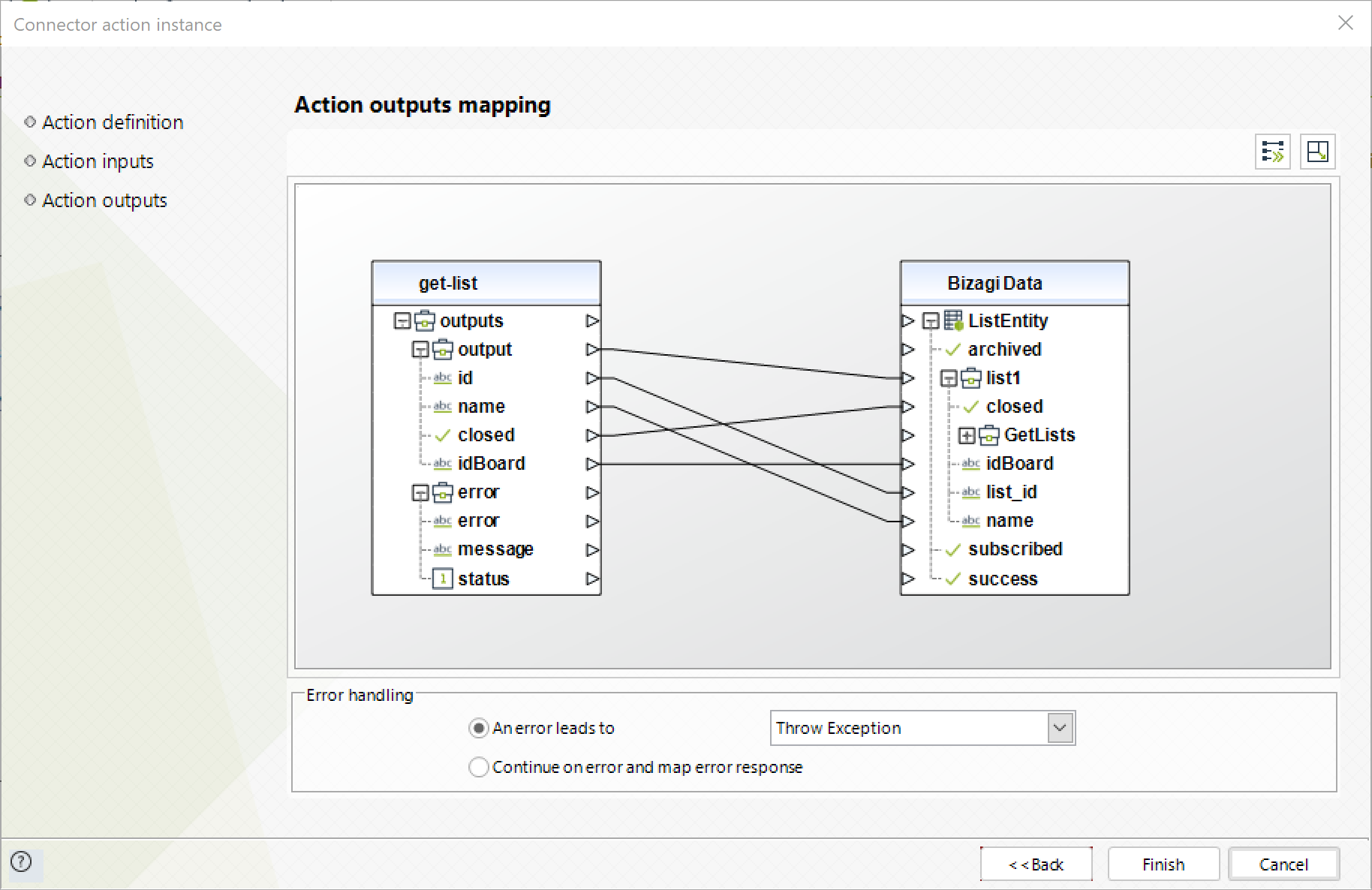
Task: Close the Connector action instance dialog
Action: (1346, 23)
